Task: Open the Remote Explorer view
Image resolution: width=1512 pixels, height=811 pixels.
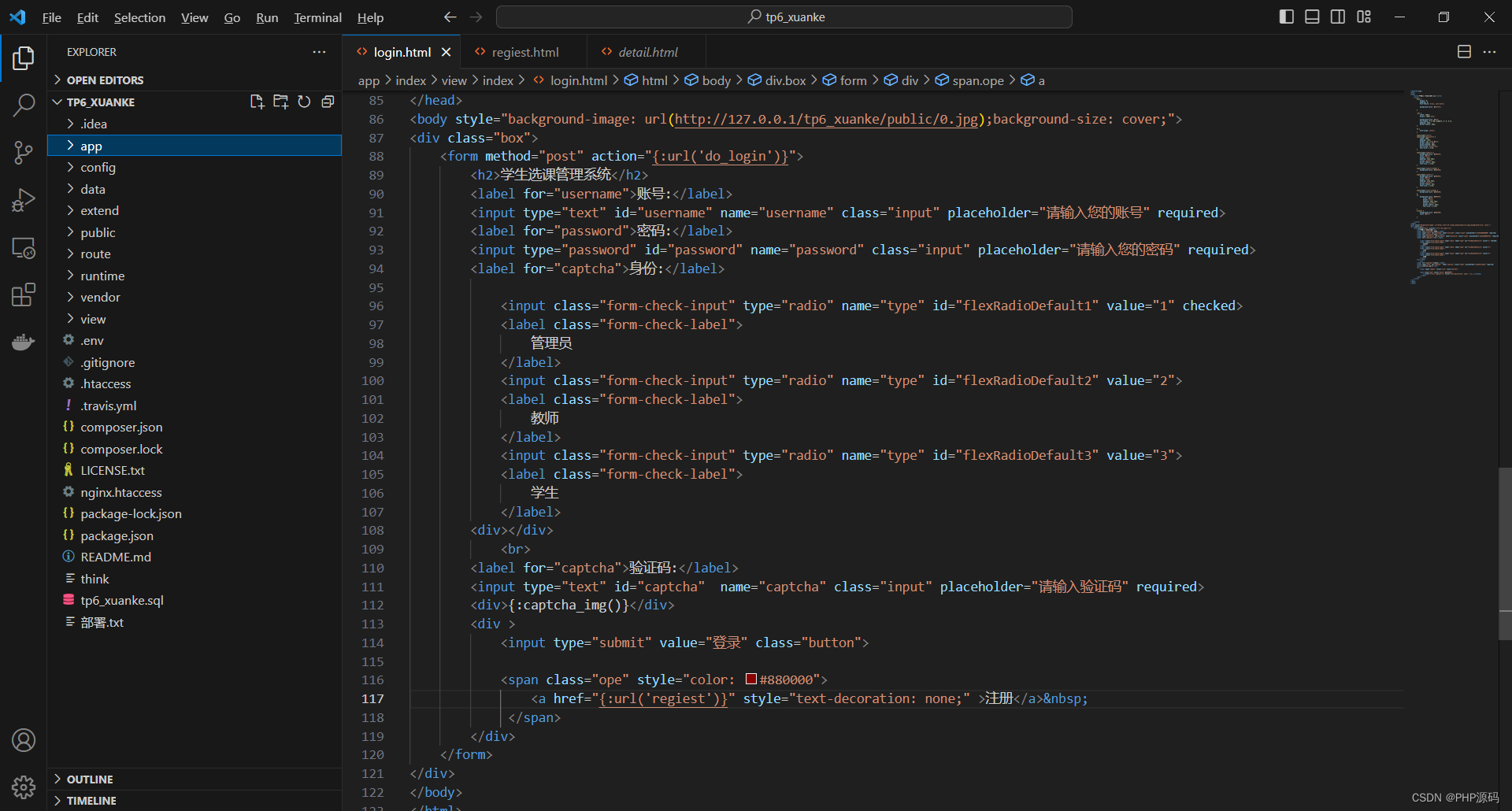Action: click(x=24, y=248)
